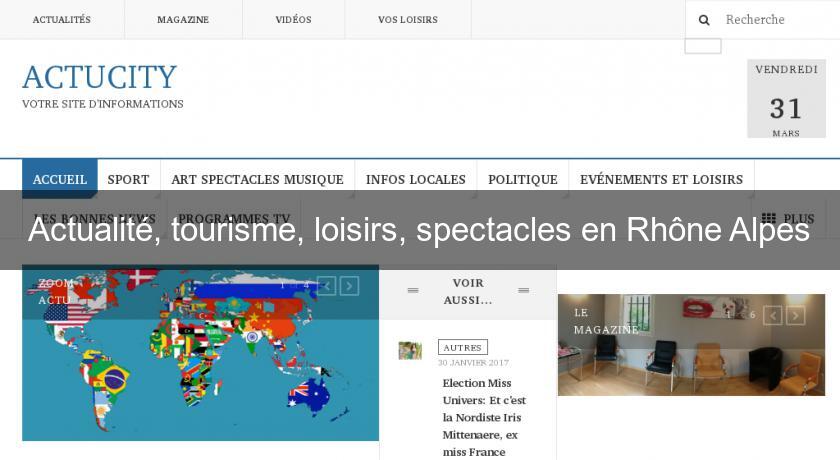Open Evénements et Loisirs section
This screenshot has height=460, width=840.
(661, 179)
